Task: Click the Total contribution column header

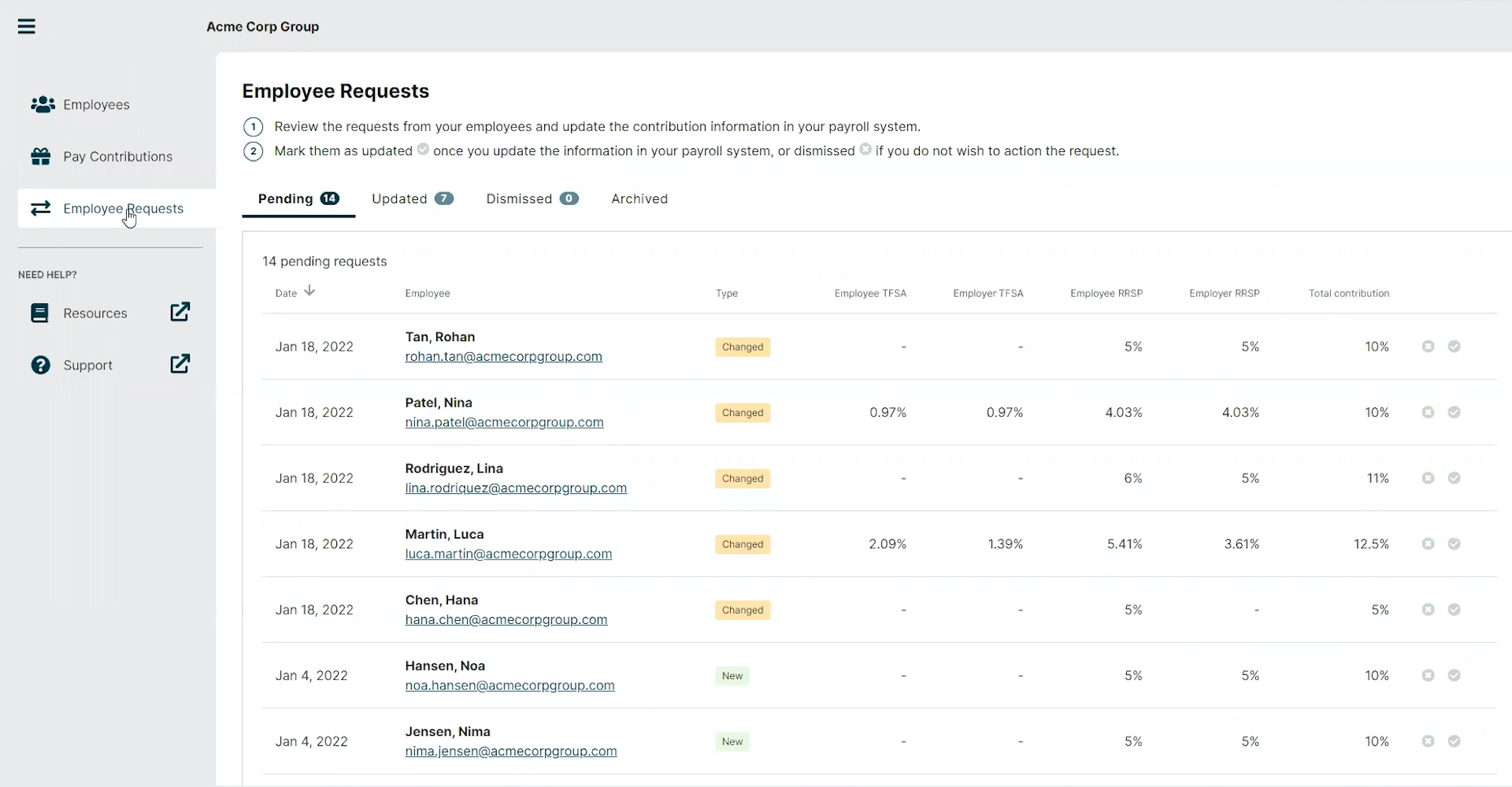Action: tap(1349, 293)
